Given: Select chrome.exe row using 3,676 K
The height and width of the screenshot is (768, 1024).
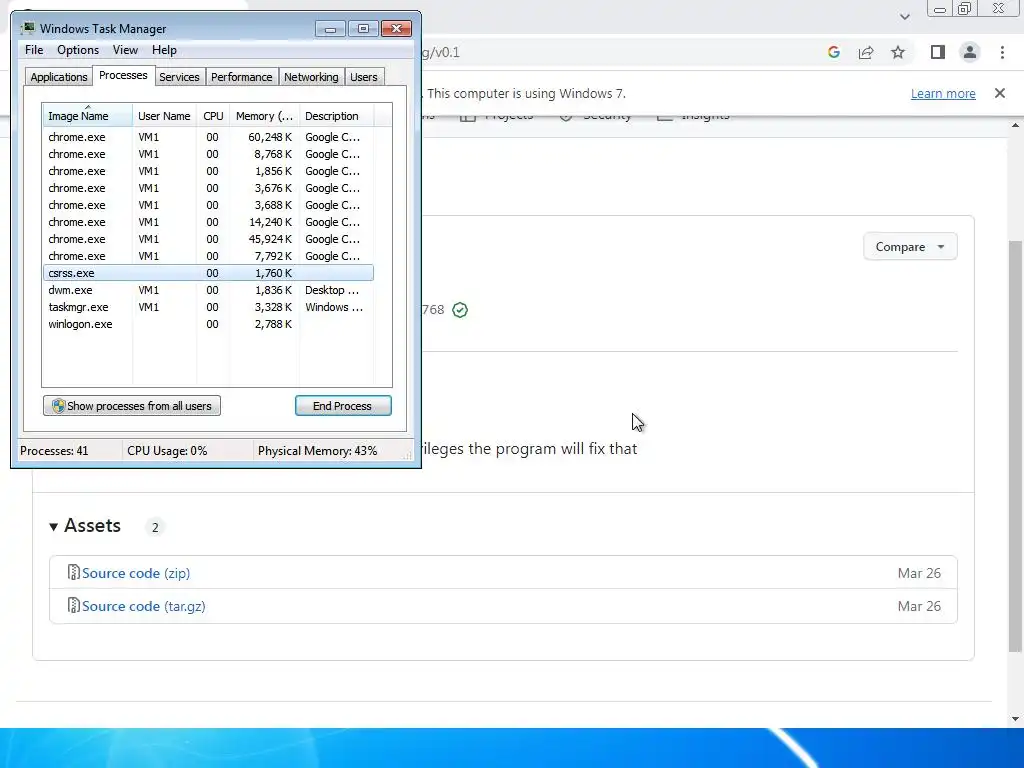Looking at the screenshot, I should [208, 188].
